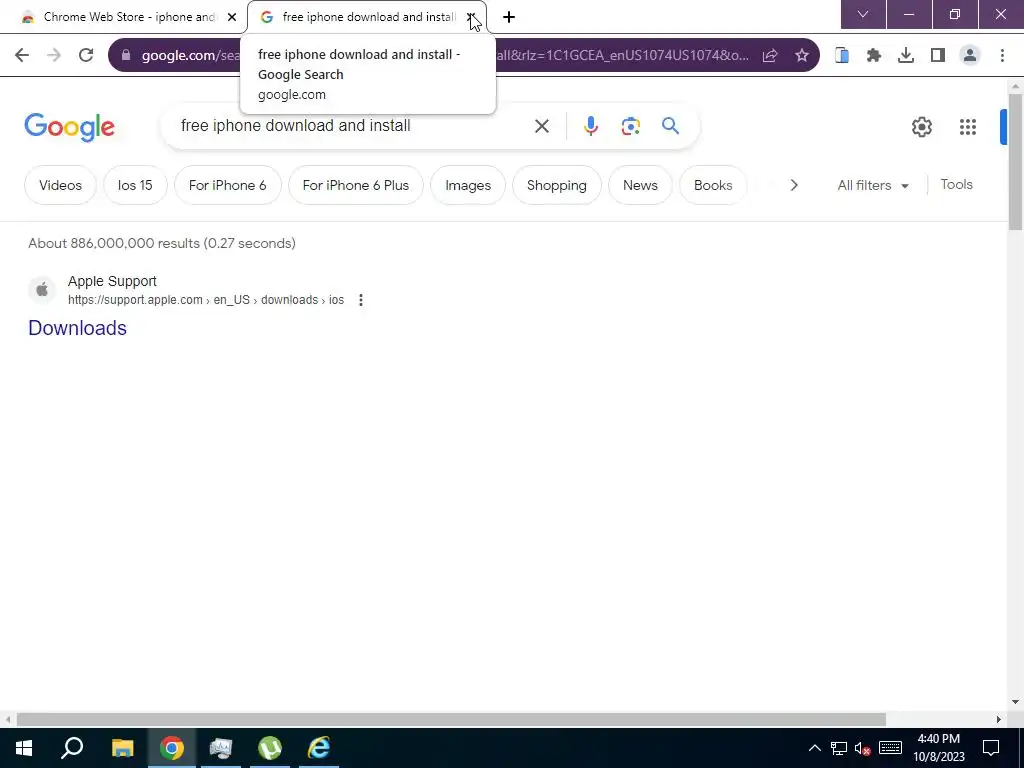Open the Extensions puzzle icon
Viewport: 1024px width, 768px height.
[x=874, y=56]
